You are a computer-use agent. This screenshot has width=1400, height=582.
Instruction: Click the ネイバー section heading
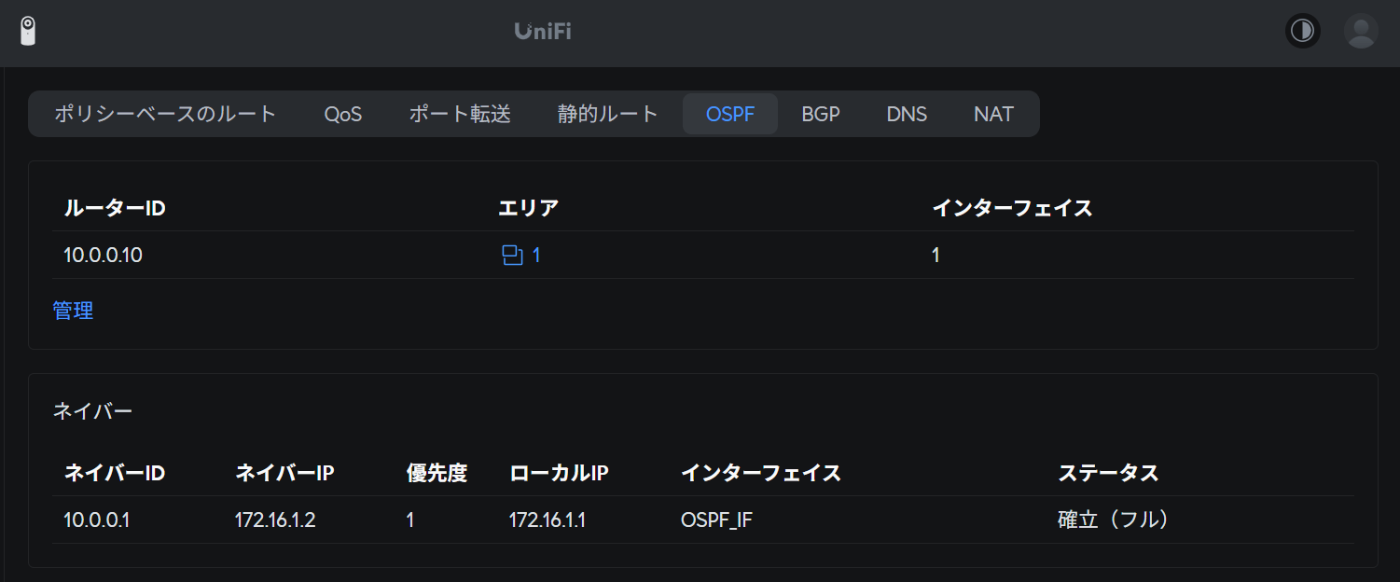point(93,410)
